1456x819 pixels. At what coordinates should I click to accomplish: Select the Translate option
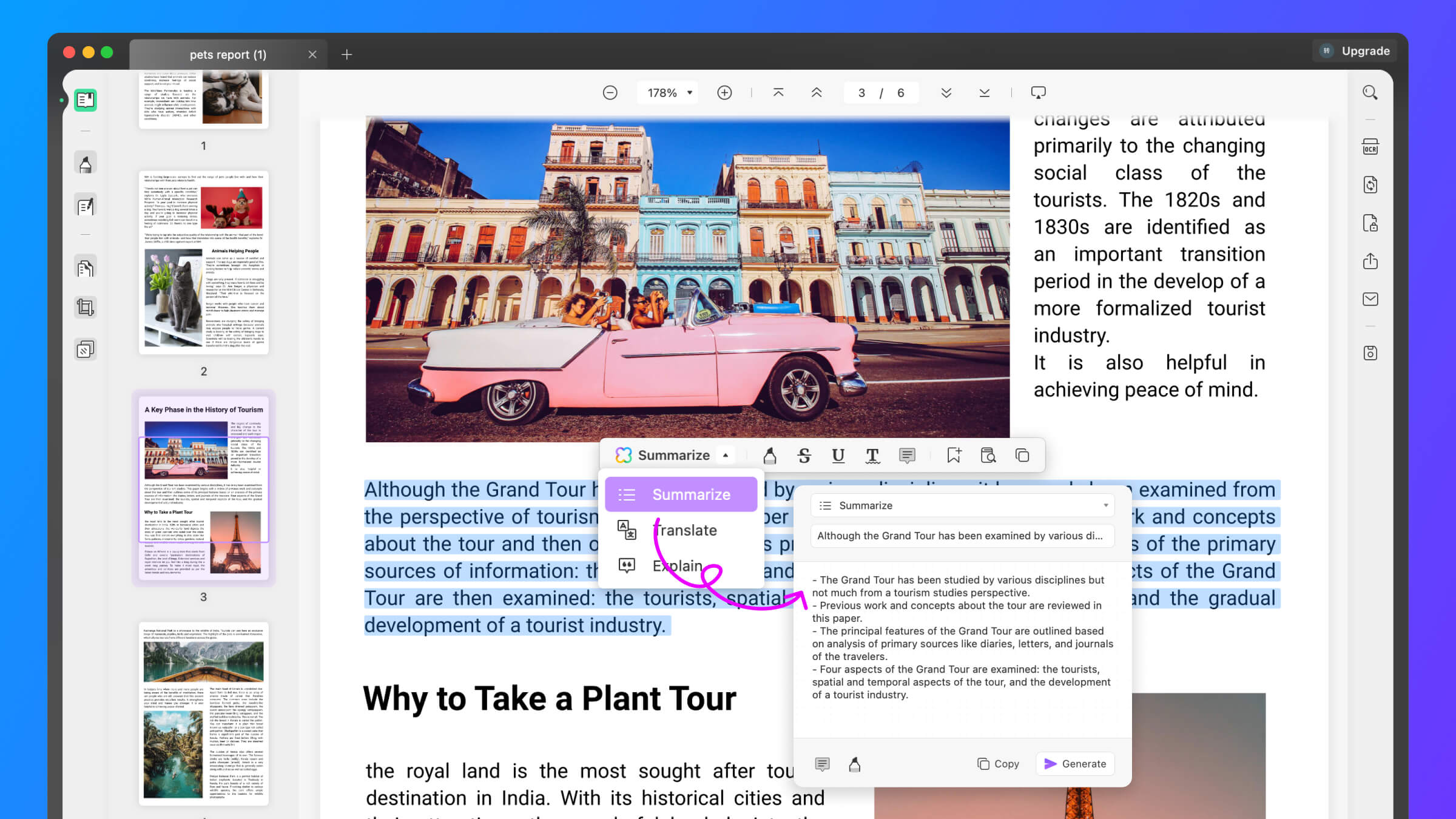point(684,530)
